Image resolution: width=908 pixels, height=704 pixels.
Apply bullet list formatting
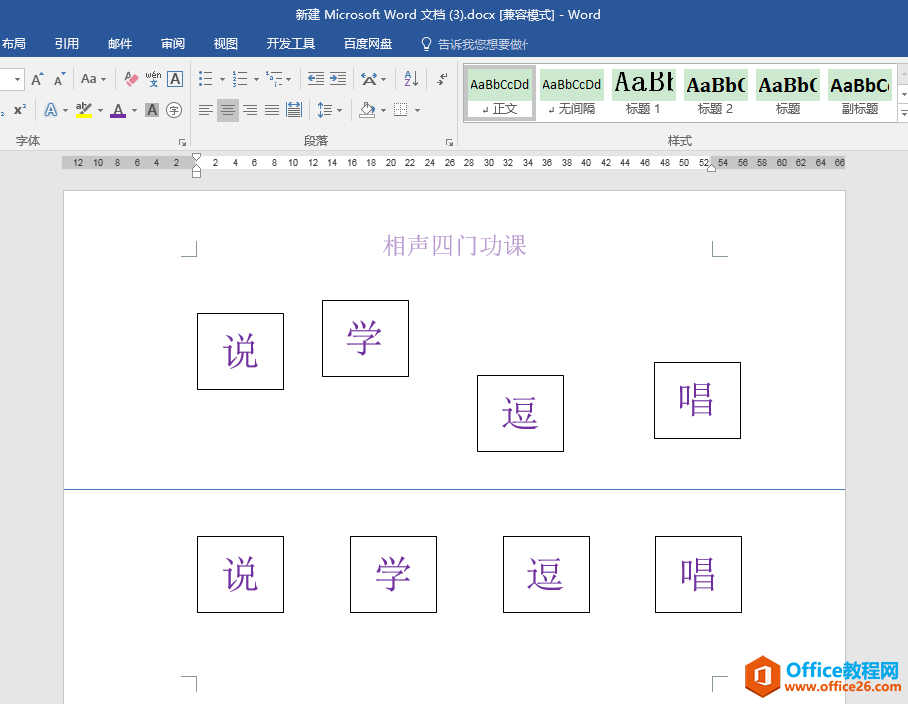206,79
